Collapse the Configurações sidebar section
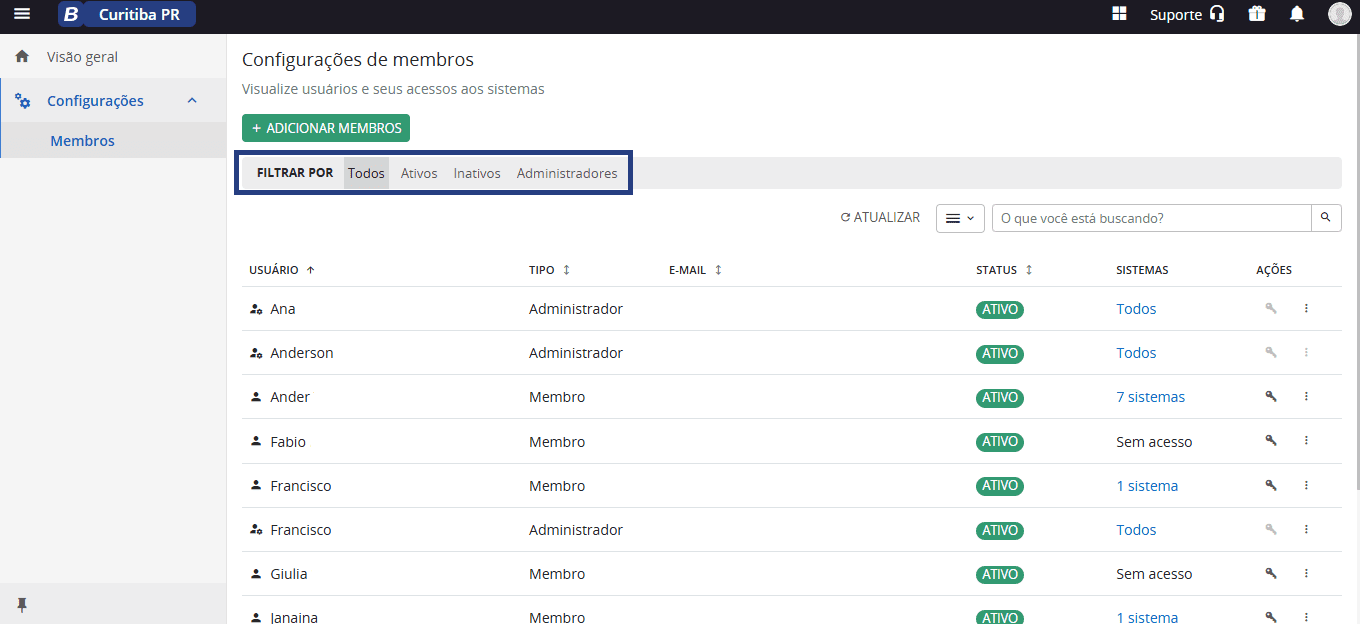This screenshot has width=1360, height=624. pos(192,101)
